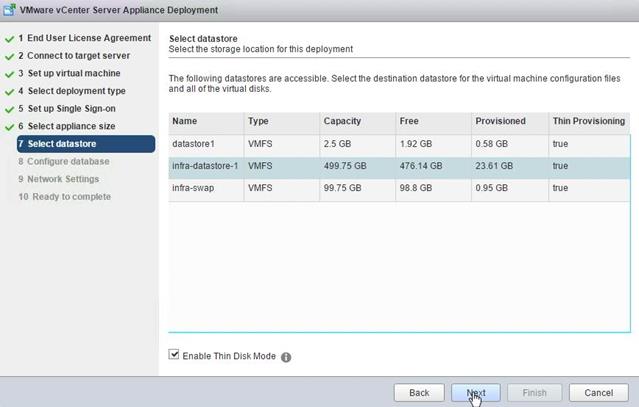This screenshot has height=407, width=639.
Task: Click step 10 Ready to complete
Action: (x=64, y=197)
